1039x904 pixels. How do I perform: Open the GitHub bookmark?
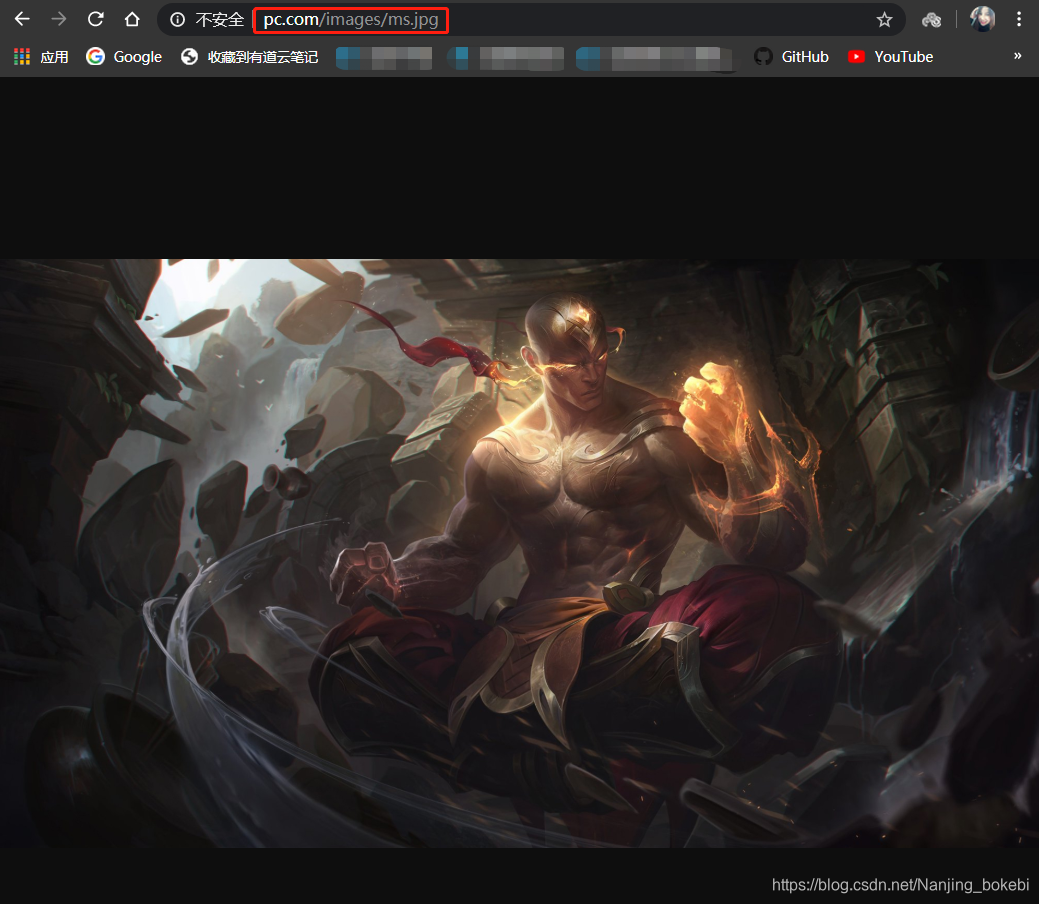click(x=792, y=57)
